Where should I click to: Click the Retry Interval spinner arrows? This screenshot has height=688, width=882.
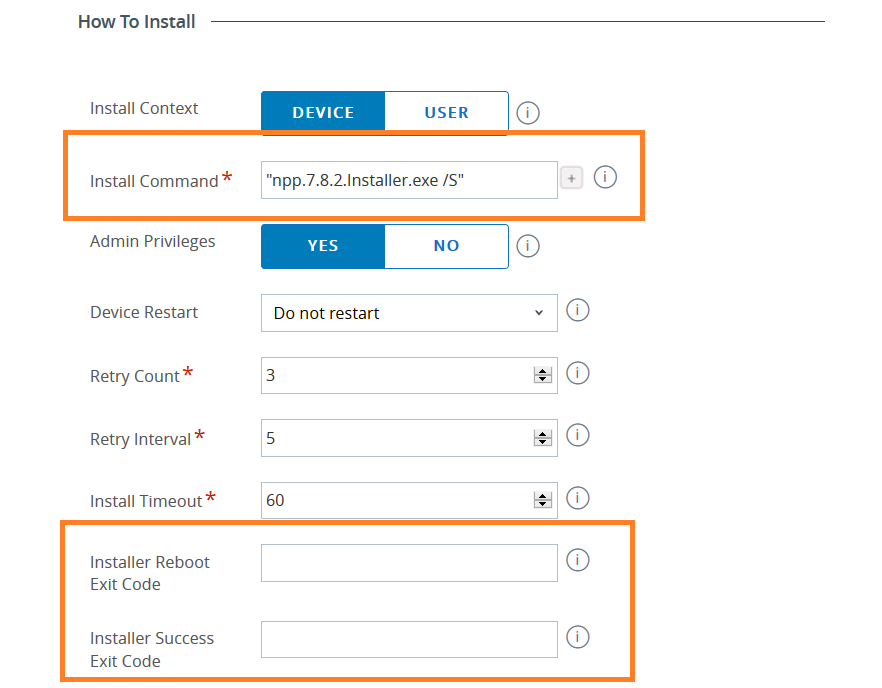click(x=543, y=438)
